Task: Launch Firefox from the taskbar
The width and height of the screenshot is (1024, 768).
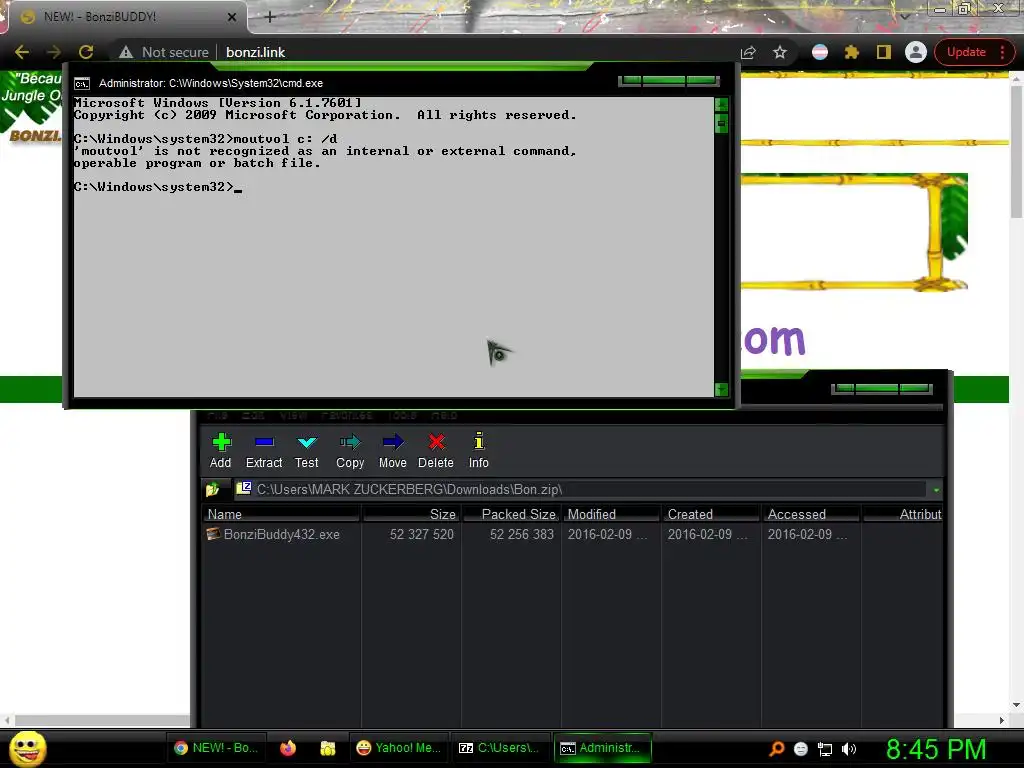Action: point(287,748)
